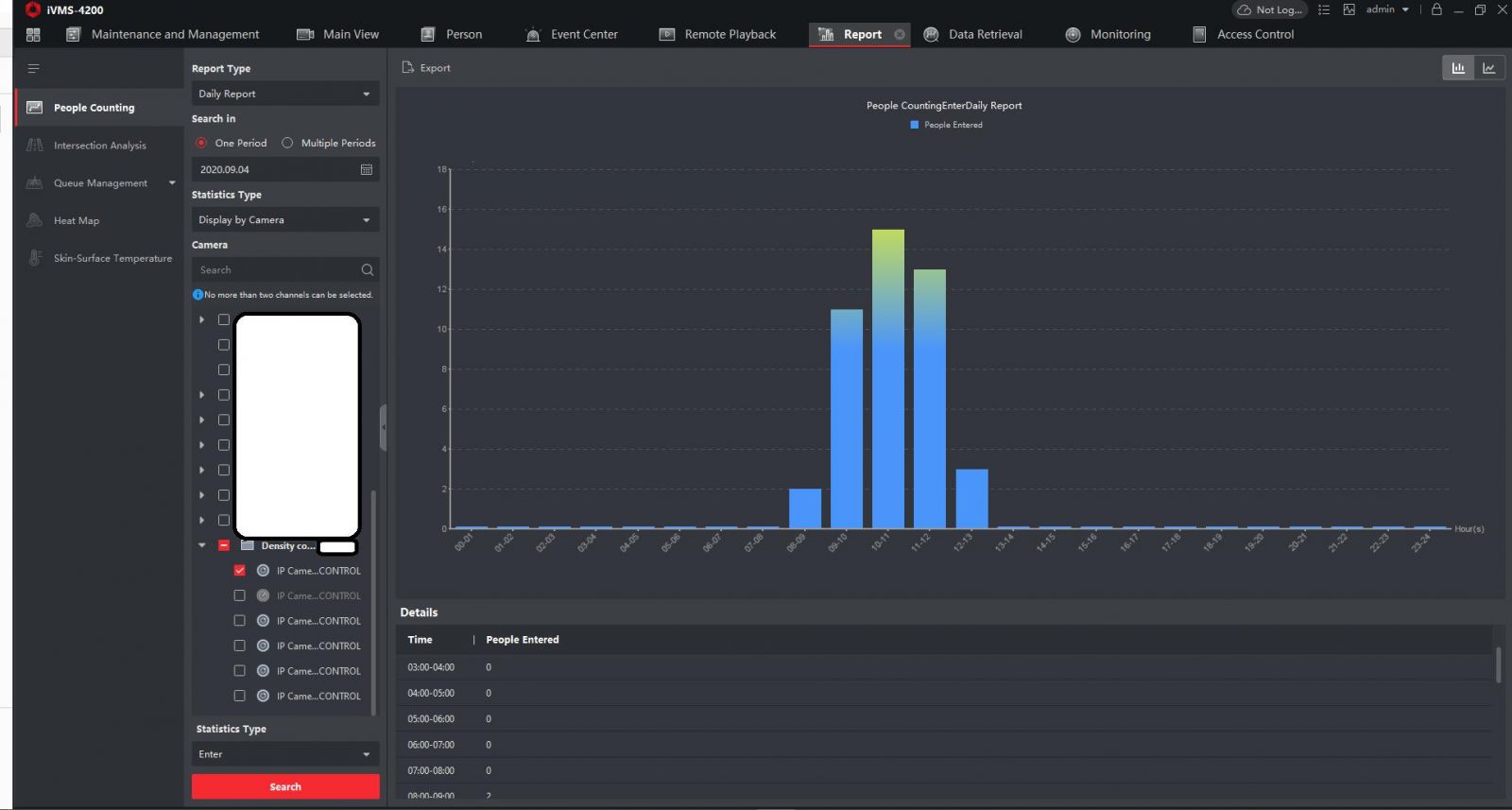Open the Report Type dropdown
This screenshot has width=1512, height=810.
pyautogui.click(x=284, y=94)
